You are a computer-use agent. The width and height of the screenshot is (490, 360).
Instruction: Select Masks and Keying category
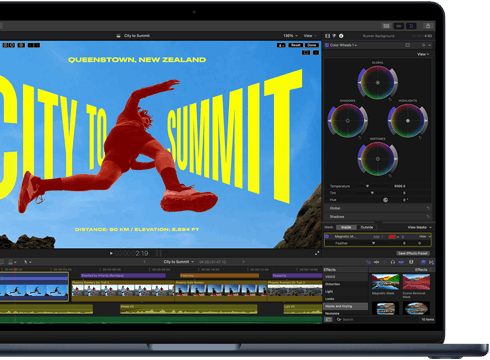coord(346,306)
